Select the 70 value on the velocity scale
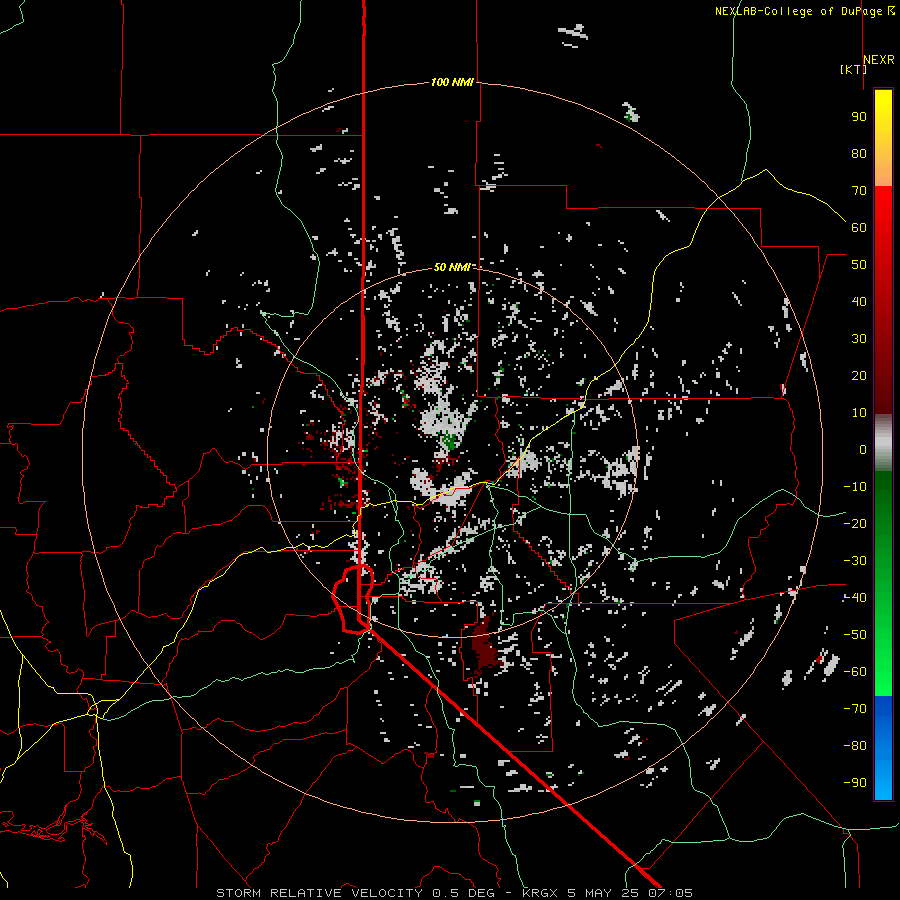 click(859, 191)
